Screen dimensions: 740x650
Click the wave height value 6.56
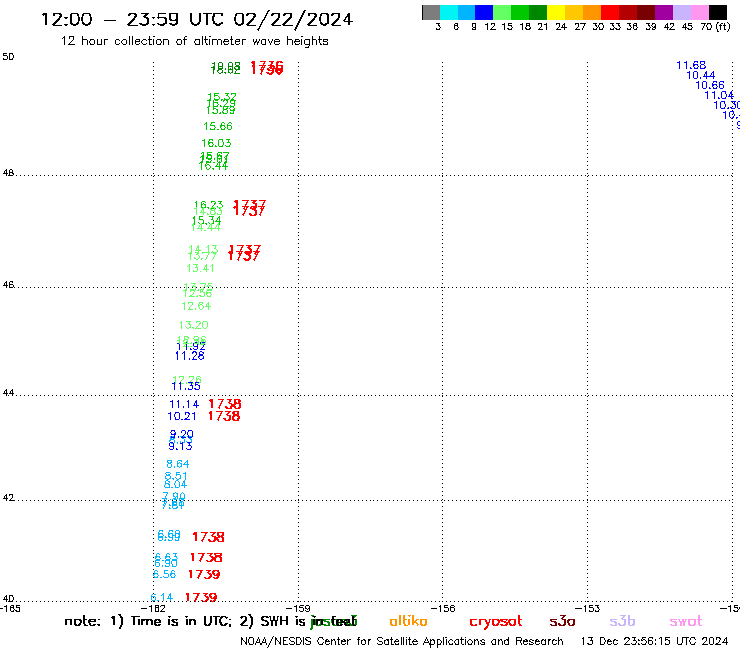click(x=164, y=574)
